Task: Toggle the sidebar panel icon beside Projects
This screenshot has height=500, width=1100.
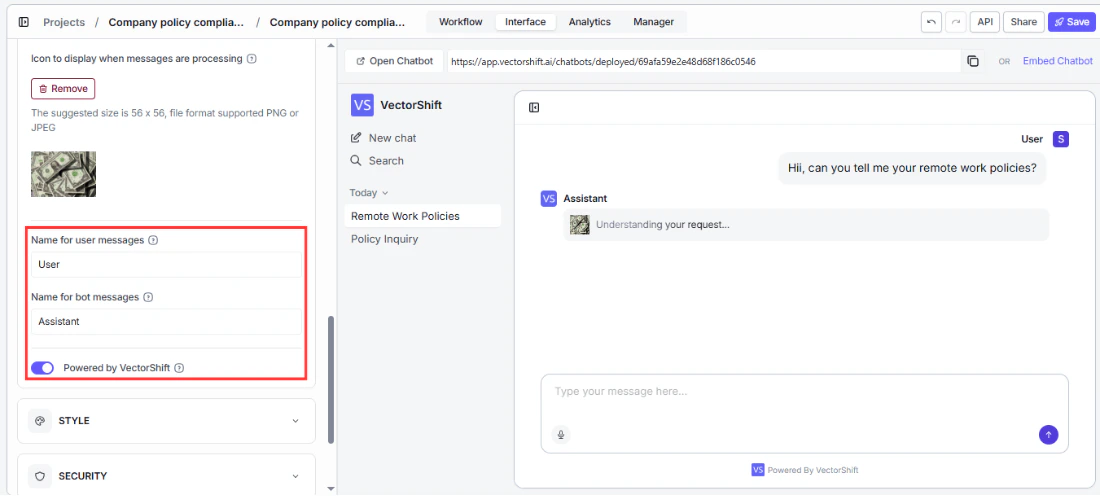Action: [24, 22]
